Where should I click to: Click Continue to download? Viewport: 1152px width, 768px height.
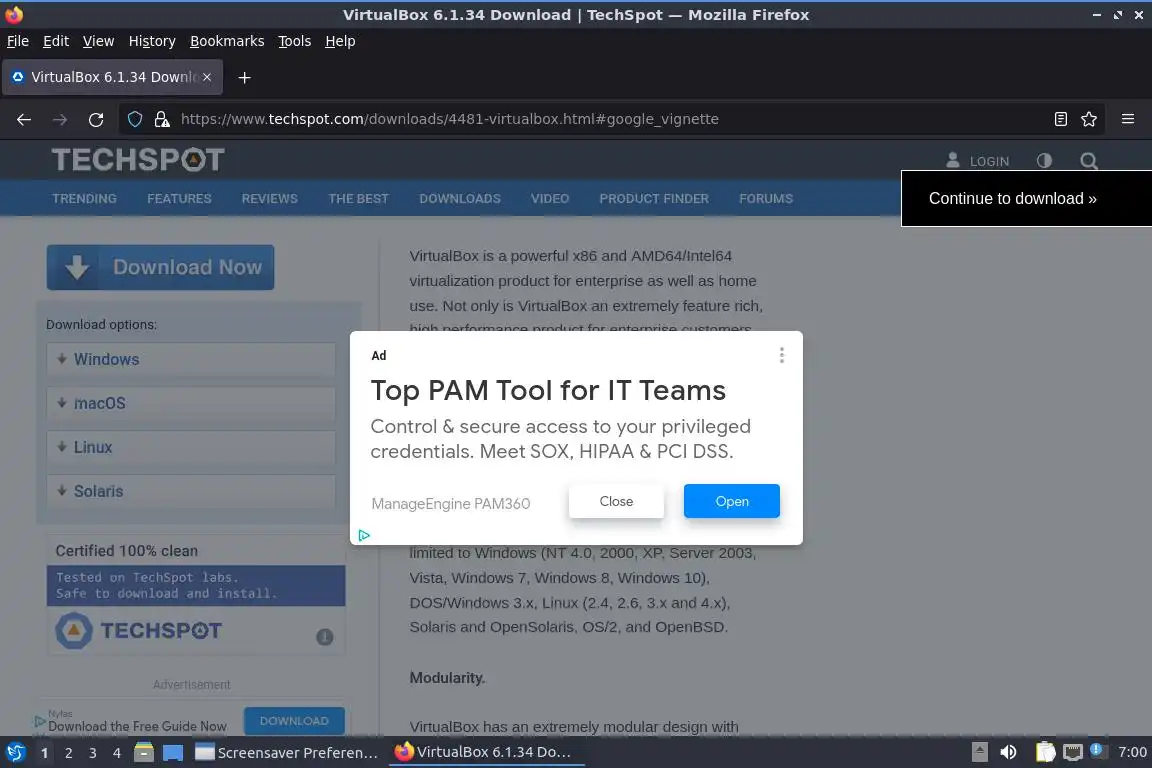(1026, 198)
